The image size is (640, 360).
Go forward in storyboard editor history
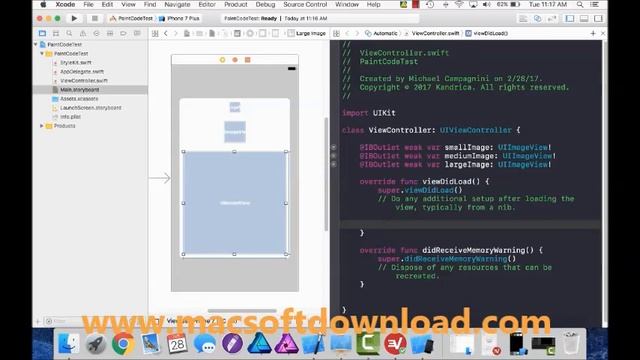click(176, 33)
